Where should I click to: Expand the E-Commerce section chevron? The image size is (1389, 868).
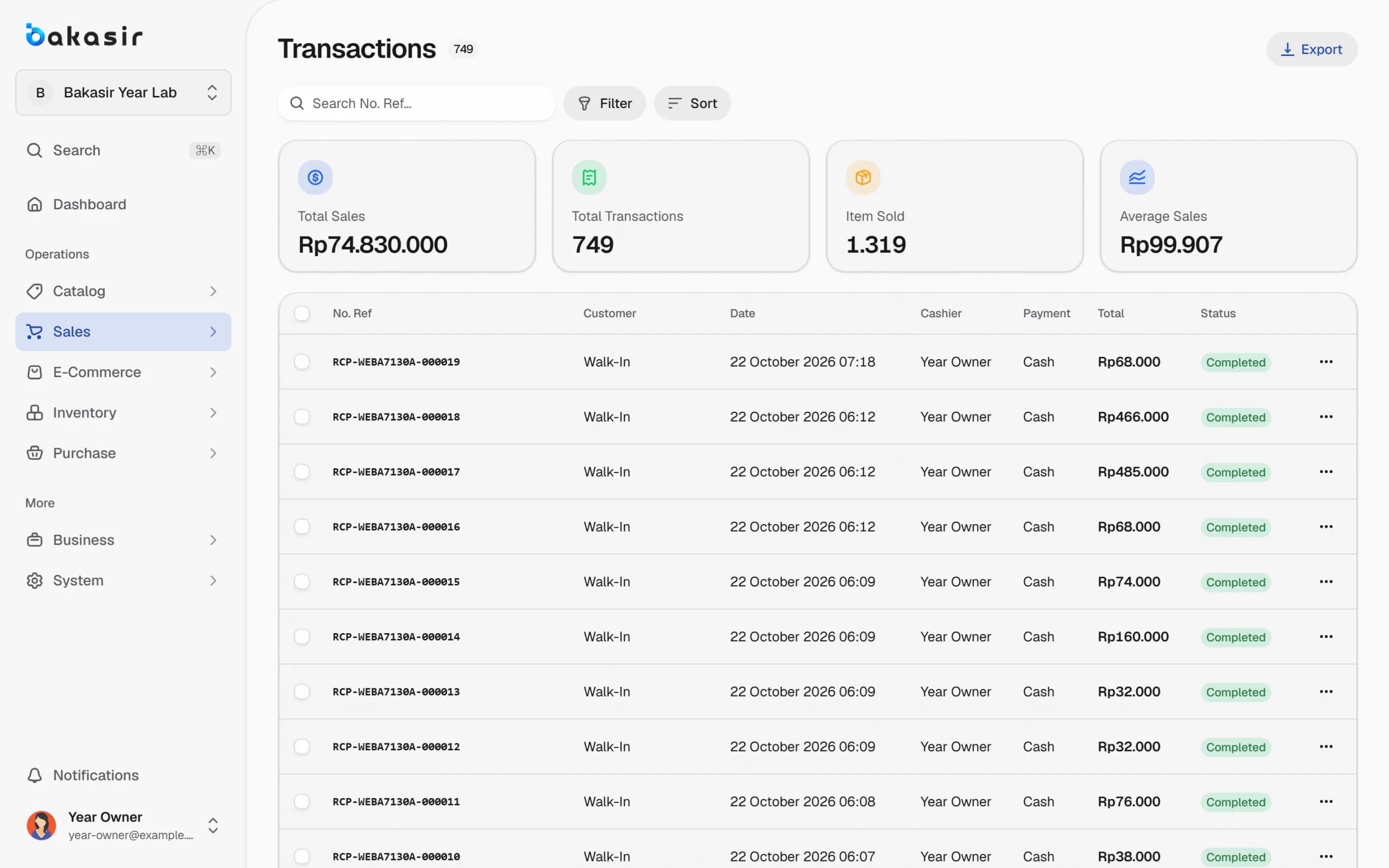[x=213, y=372]
